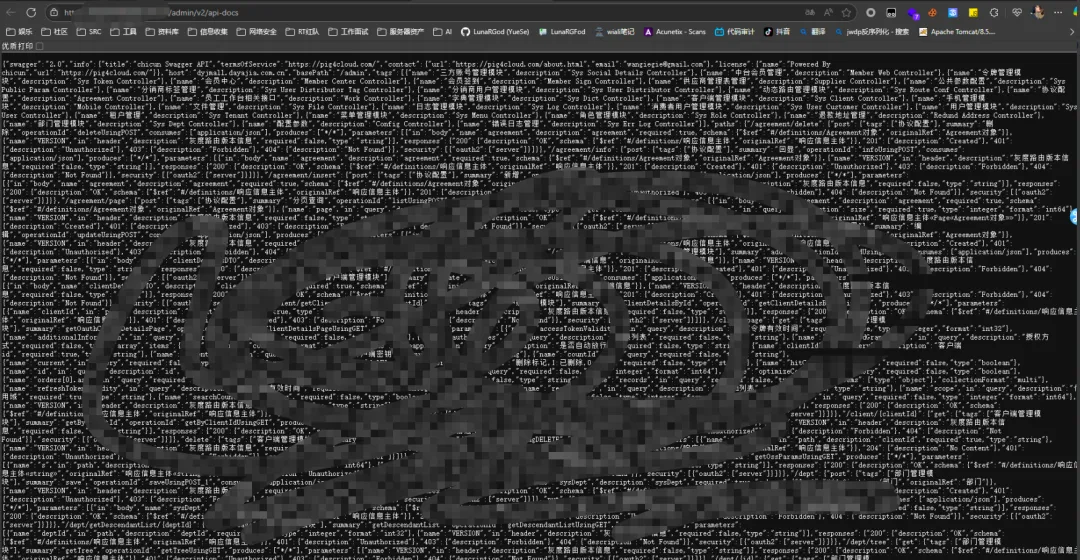Open the SRC bookmark folder

89,32
